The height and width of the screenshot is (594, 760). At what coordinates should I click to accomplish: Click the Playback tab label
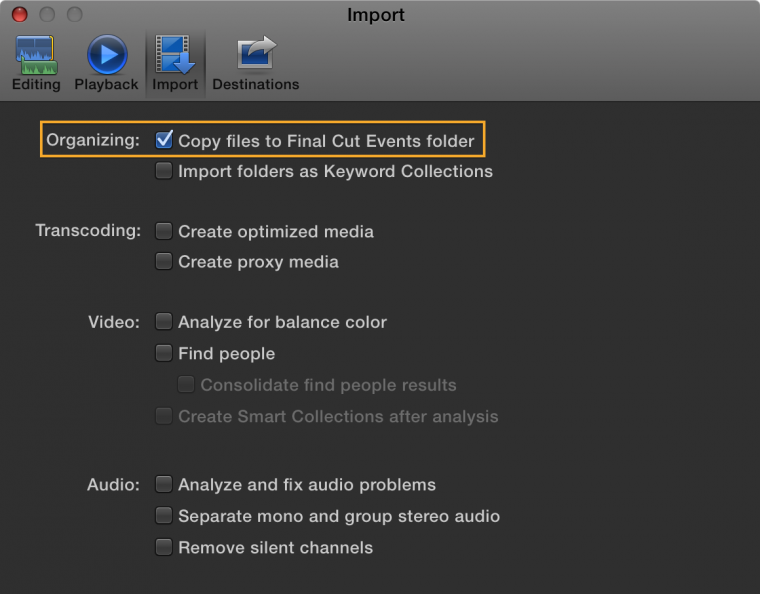(106, 85)
